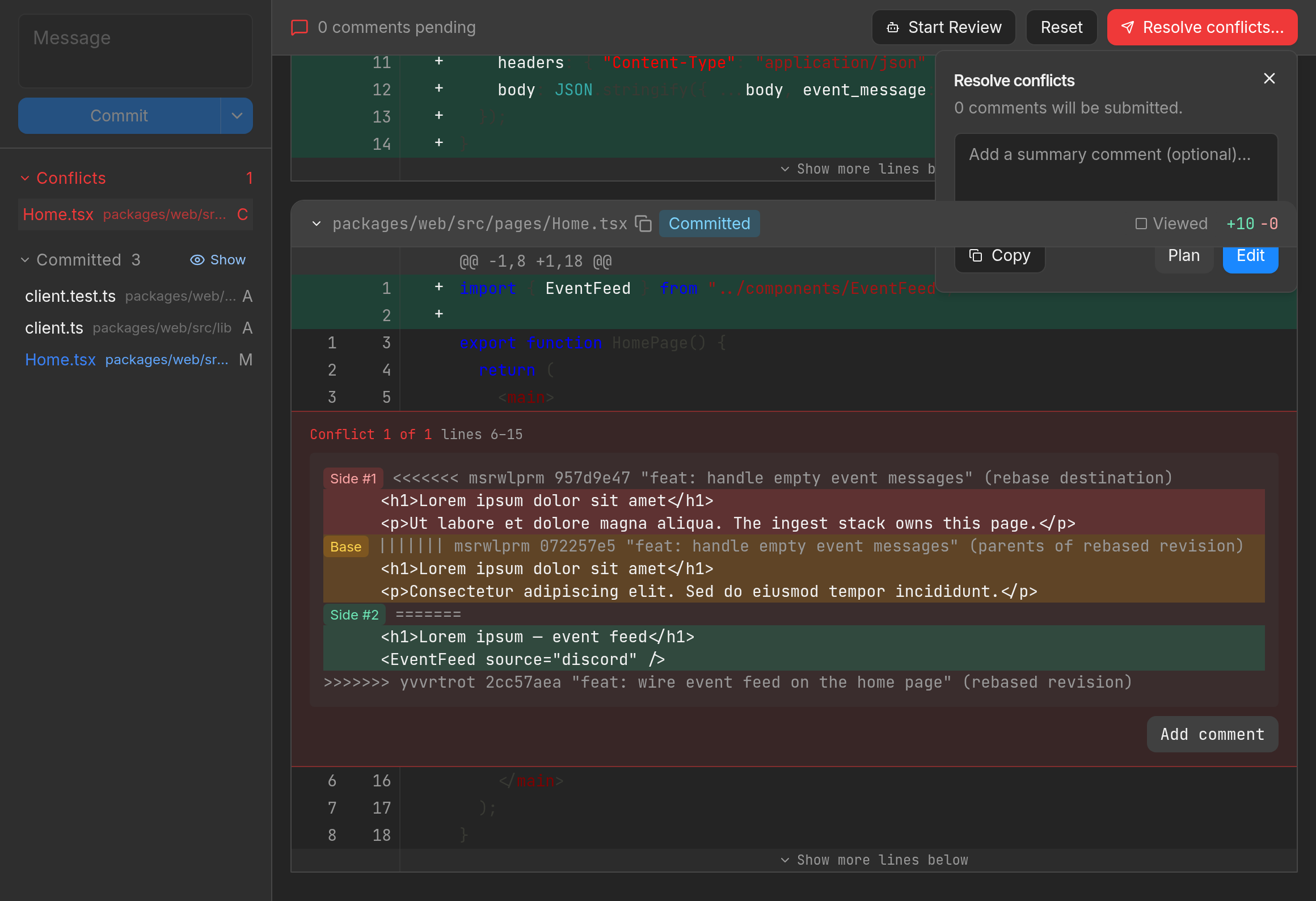The image size is (1316, 901).
Task: Click the Conflict 1 of 1 heading
Action: [x=371, y=435]
